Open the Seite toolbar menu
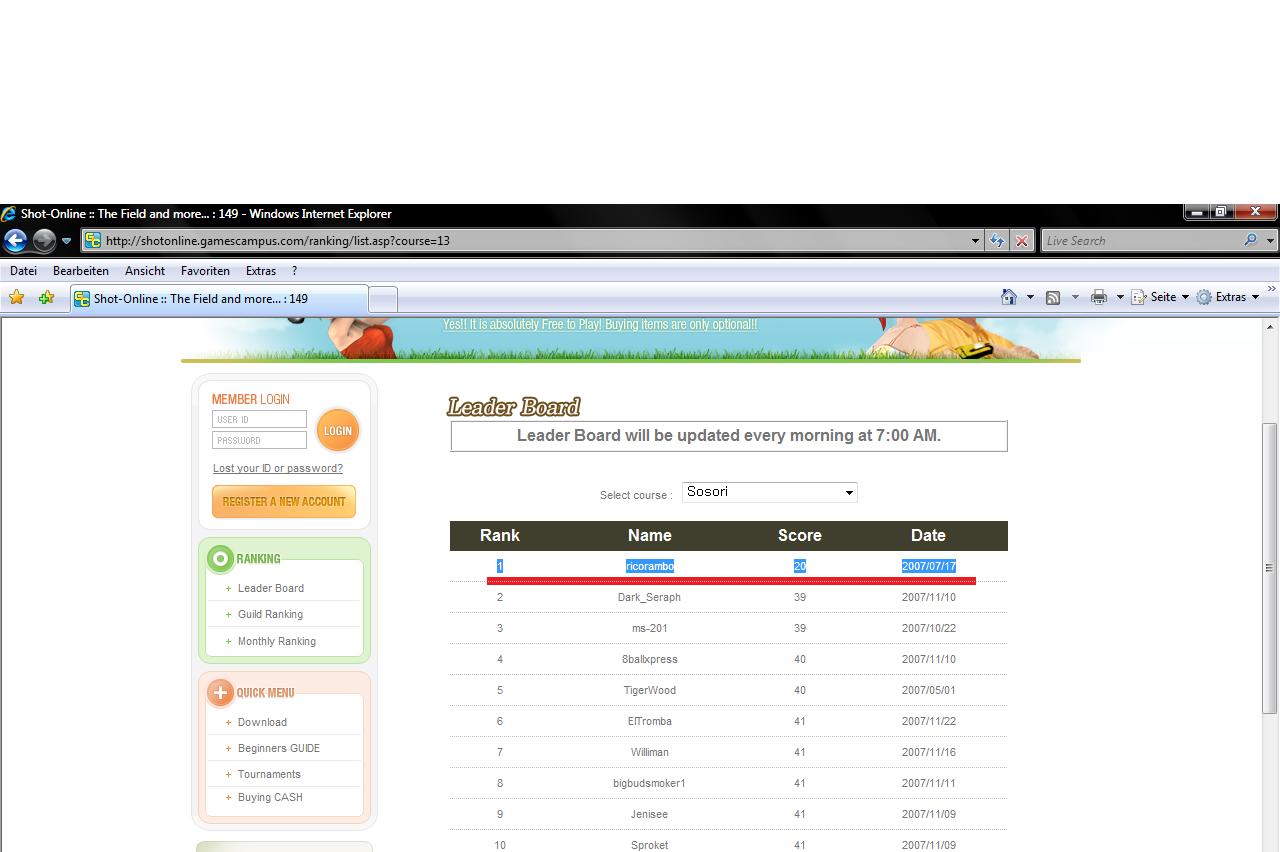Viewport: 1280px width, 852px height. pyautogui.click(x=1162, y=297)
